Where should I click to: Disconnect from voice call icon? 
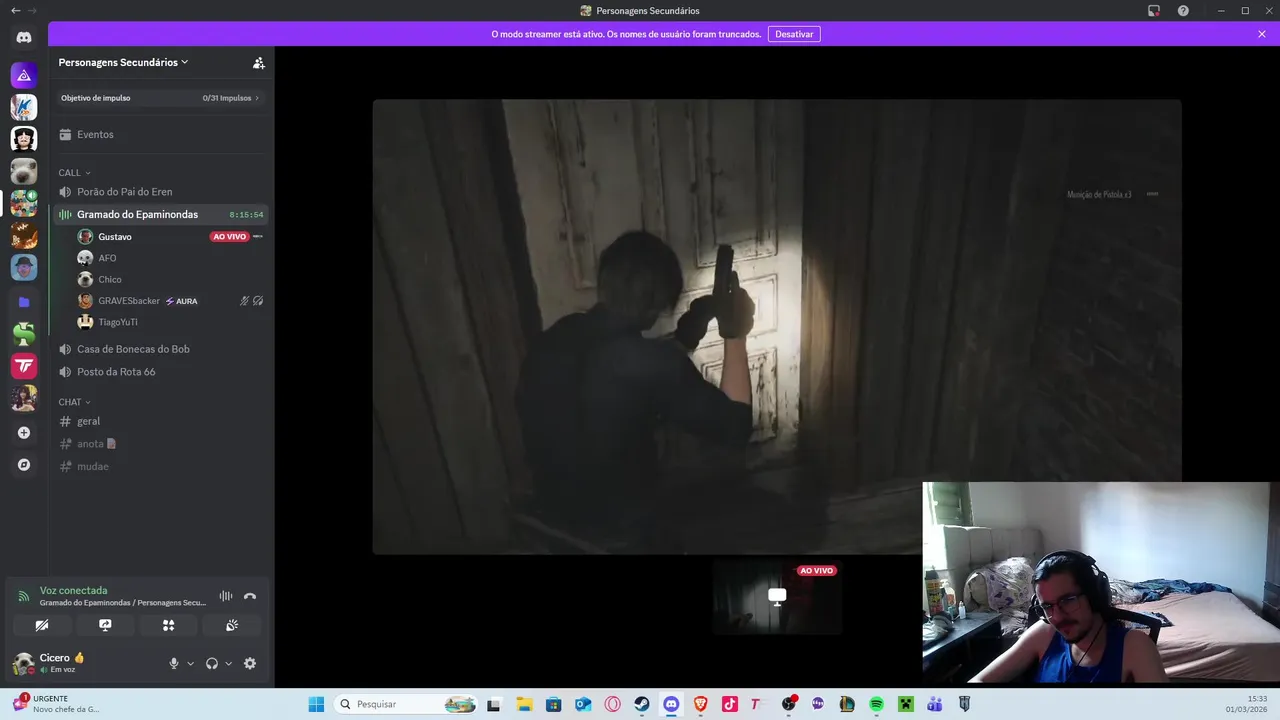pos(250,596)
